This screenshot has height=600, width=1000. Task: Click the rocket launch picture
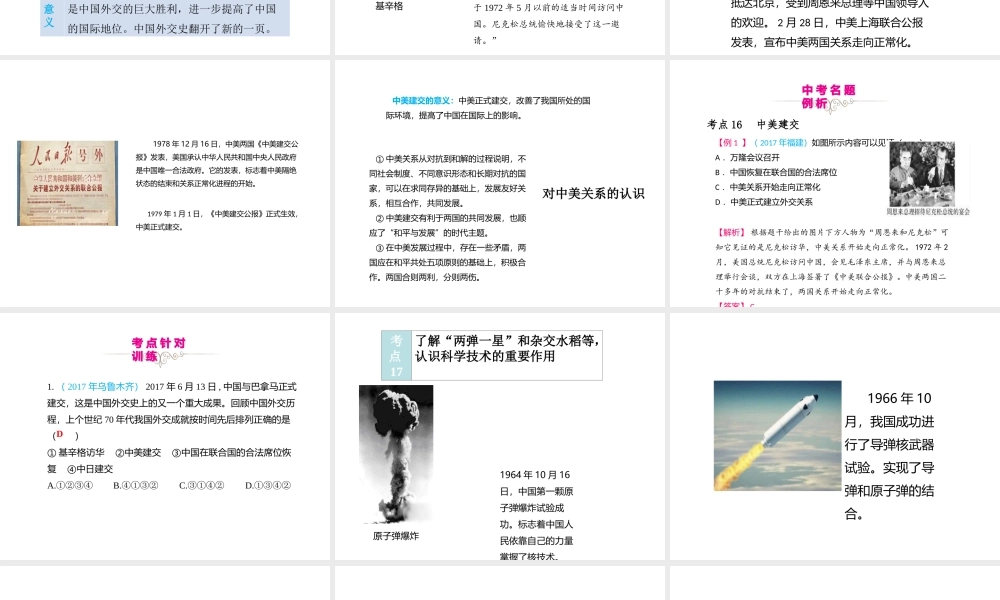777,435
